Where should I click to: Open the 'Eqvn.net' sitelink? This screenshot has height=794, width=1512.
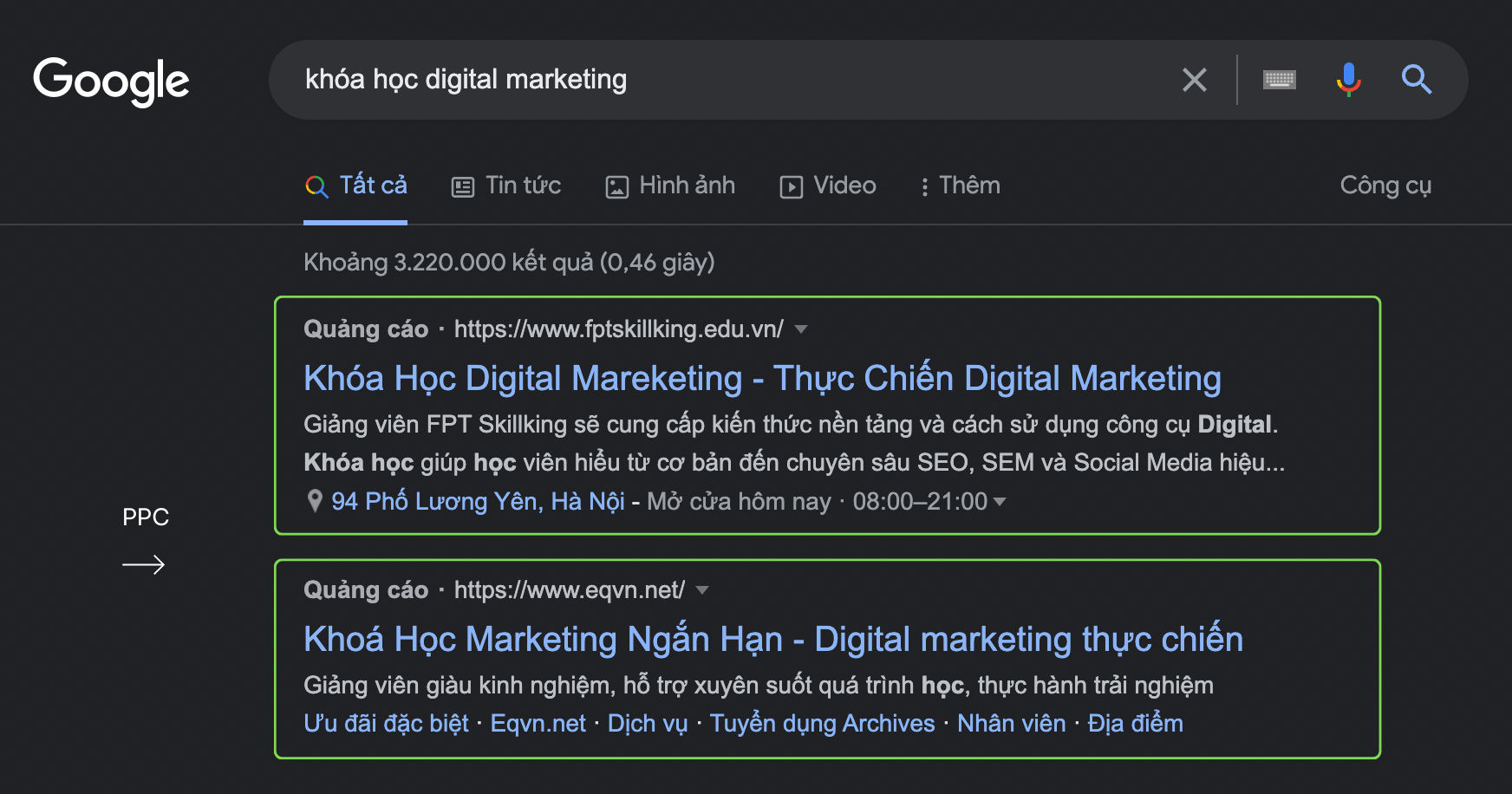tap(538, 724)
